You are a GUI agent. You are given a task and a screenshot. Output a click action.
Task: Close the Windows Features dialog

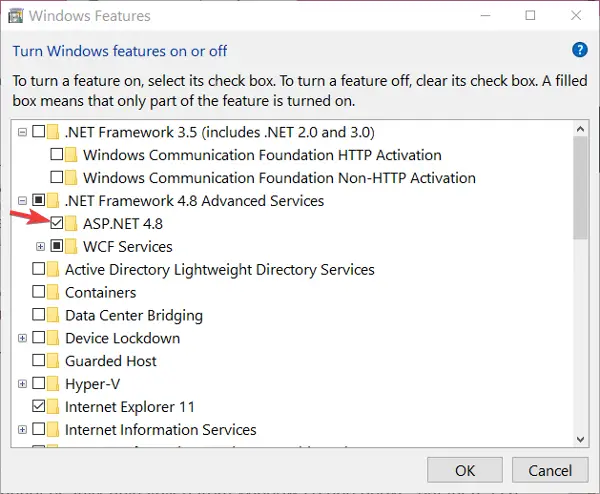point(576,15)
